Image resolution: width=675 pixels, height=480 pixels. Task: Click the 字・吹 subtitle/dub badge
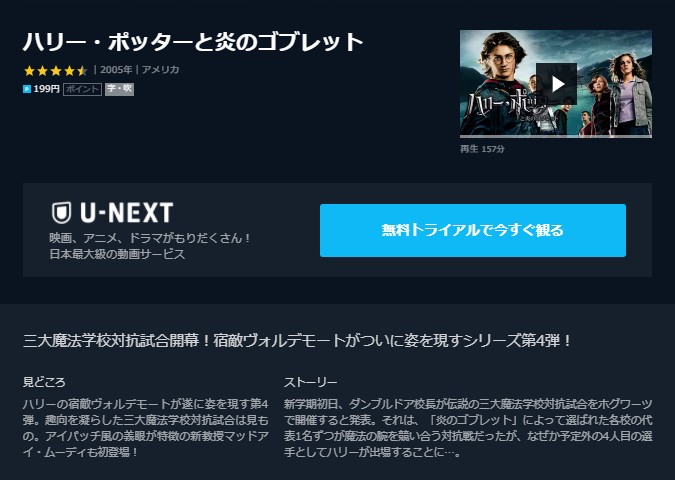pyautogui.click(x=120, y=89)
